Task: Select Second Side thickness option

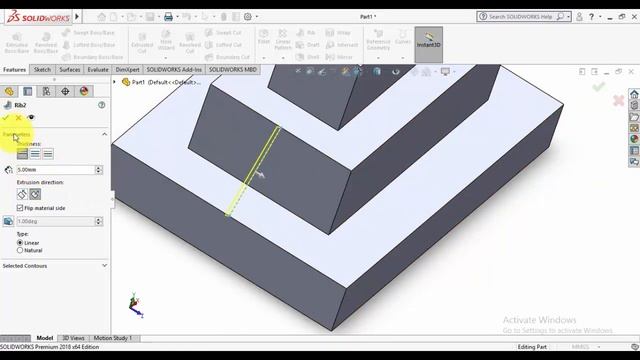Action: (48, 154)
